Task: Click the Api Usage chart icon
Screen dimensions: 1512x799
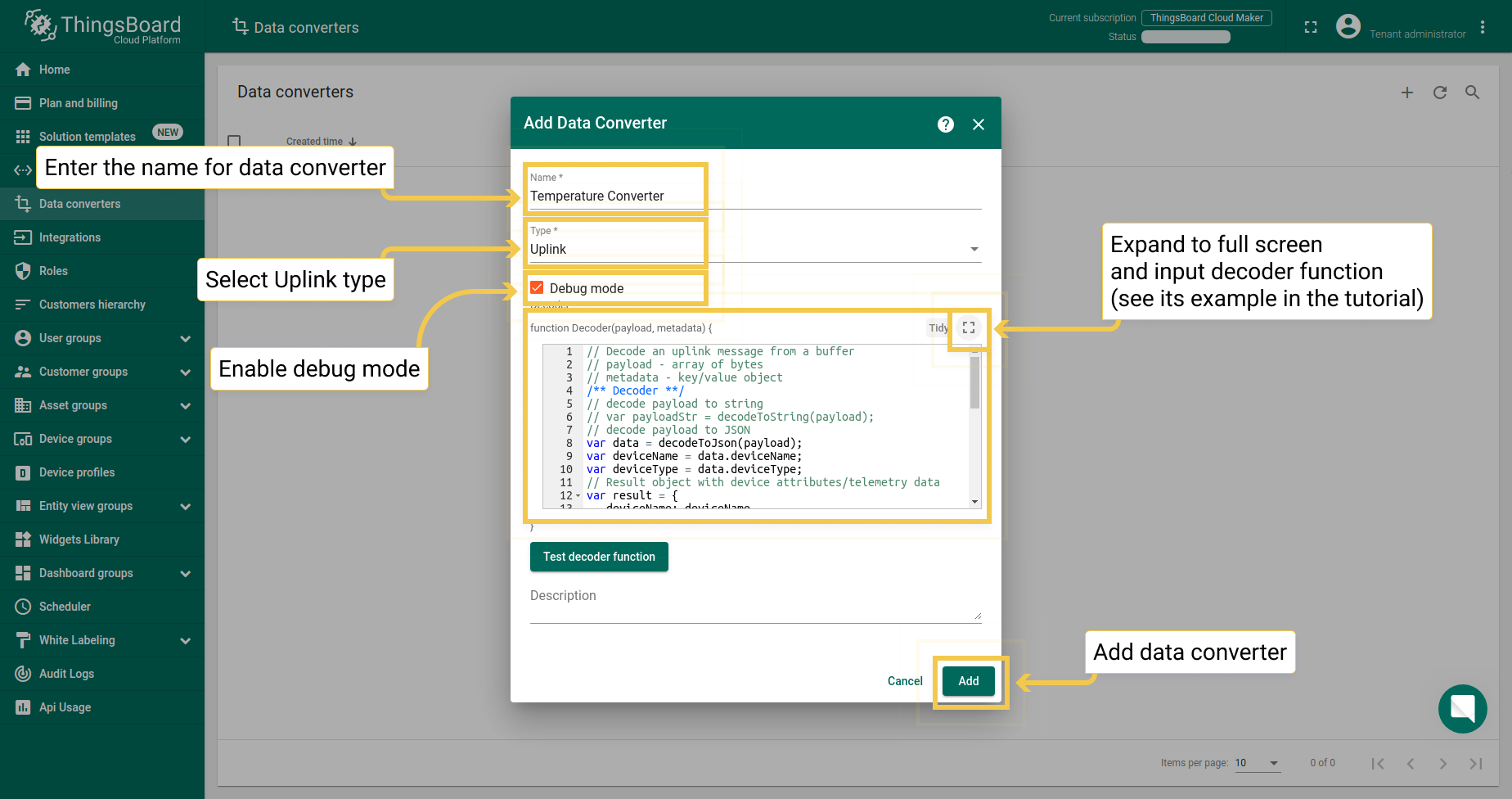Action: [23, 707]
